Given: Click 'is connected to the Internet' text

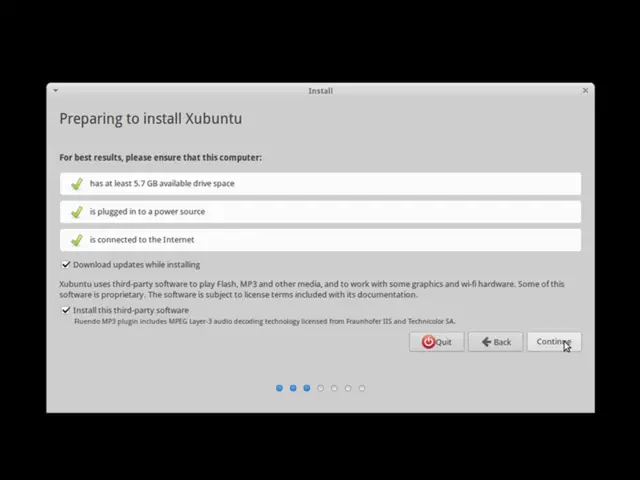Looking at the screenshot, I should 142,240.
